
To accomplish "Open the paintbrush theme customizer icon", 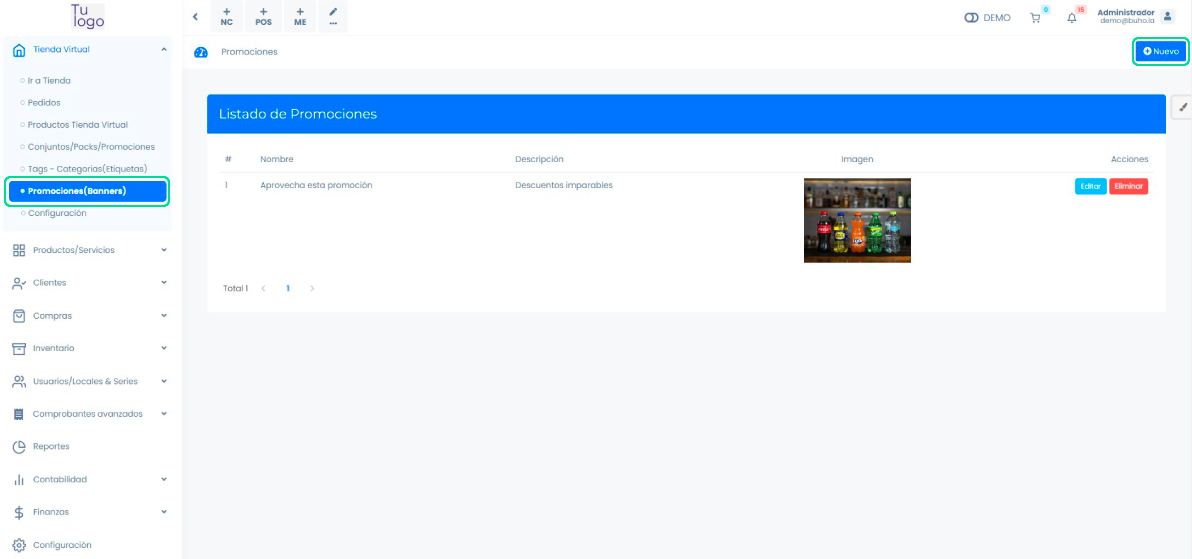I will pyautogui.click(x=1181, y=108).
